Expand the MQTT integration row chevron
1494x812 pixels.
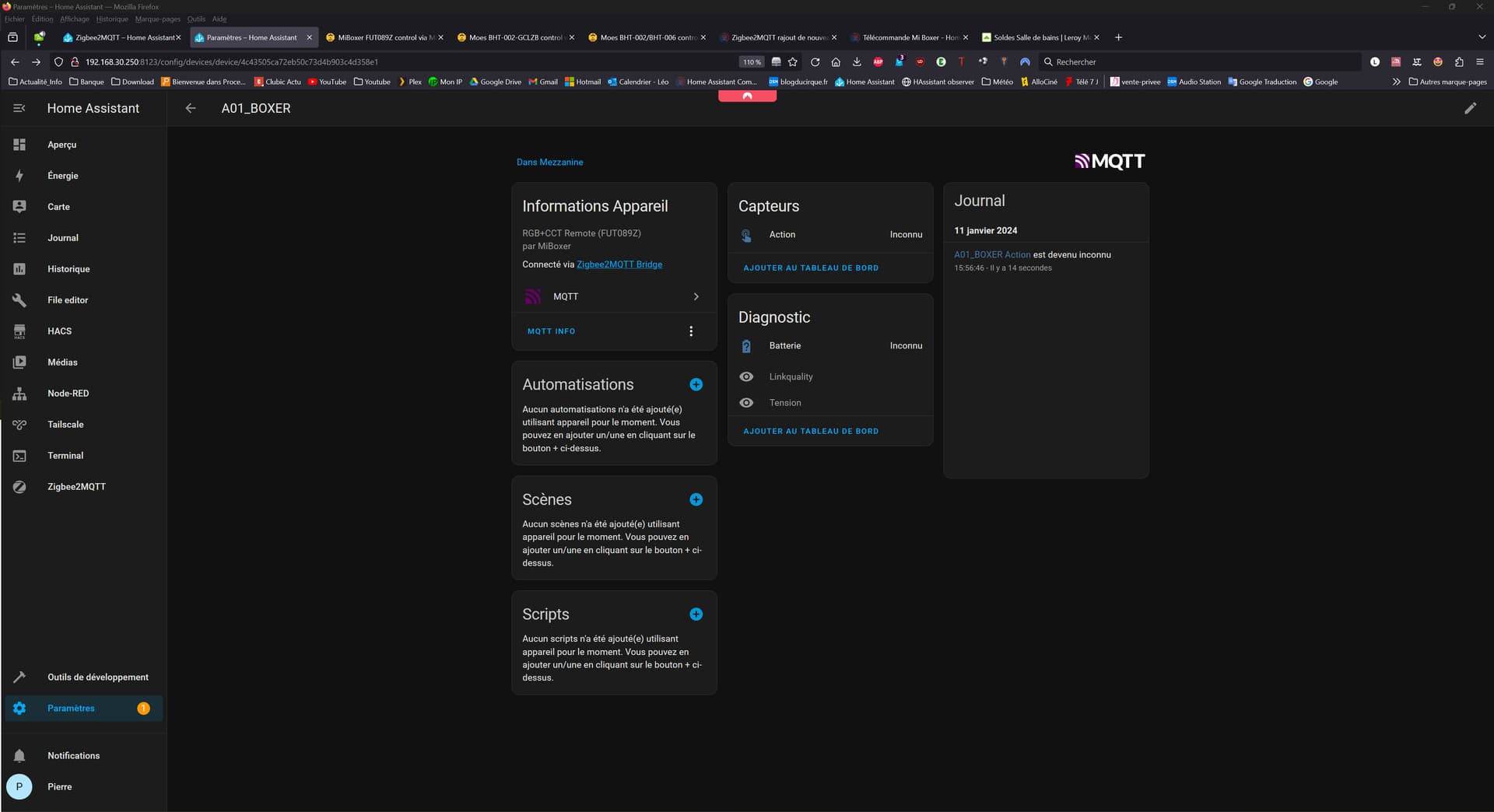point(696,296)
